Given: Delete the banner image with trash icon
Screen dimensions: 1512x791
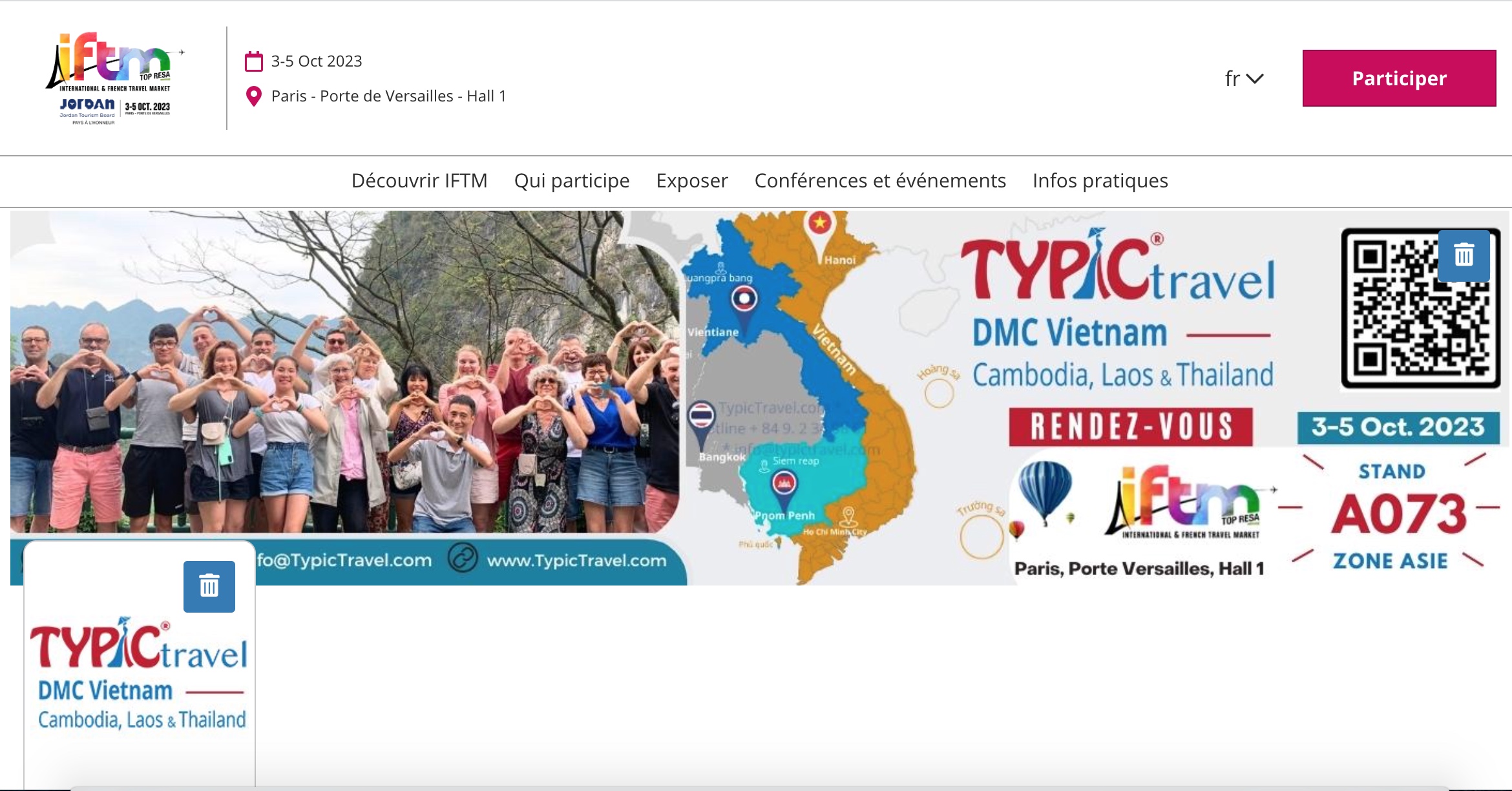Looking at the screenshot, I should (1464, 255).
